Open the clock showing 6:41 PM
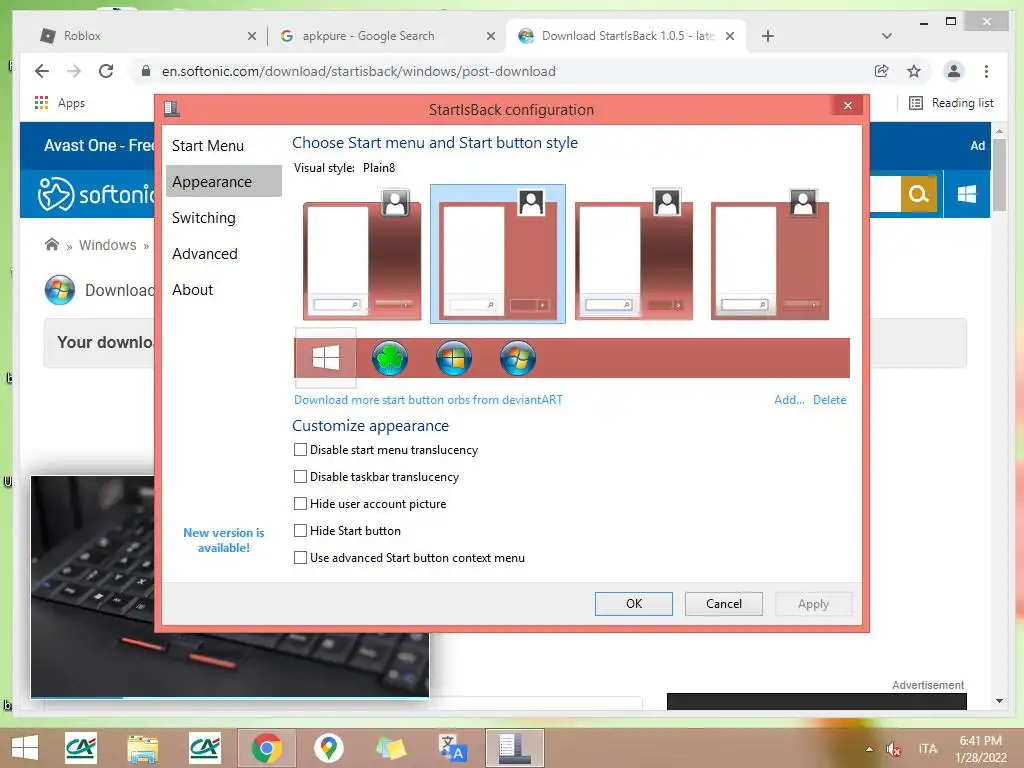 click(981, 749)
